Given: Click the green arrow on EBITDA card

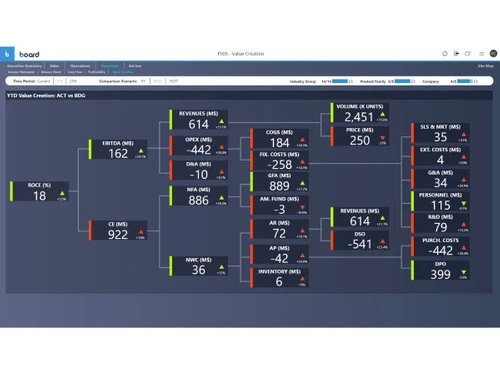Looking at the screenshot, I should [141, 151].
